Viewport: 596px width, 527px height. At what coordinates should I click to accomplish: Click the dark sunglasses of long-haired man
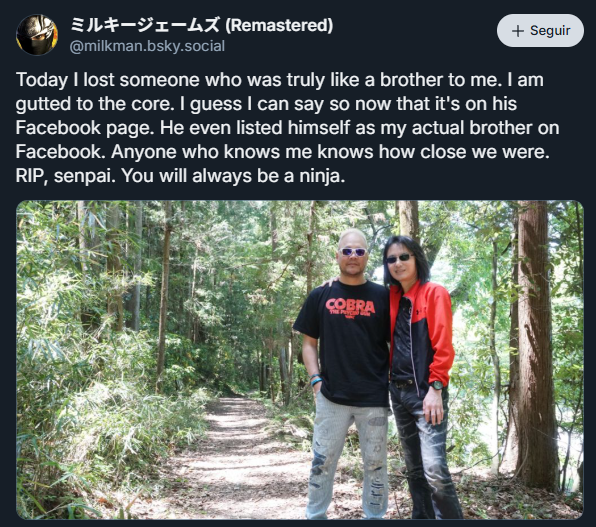coord(399,259)
